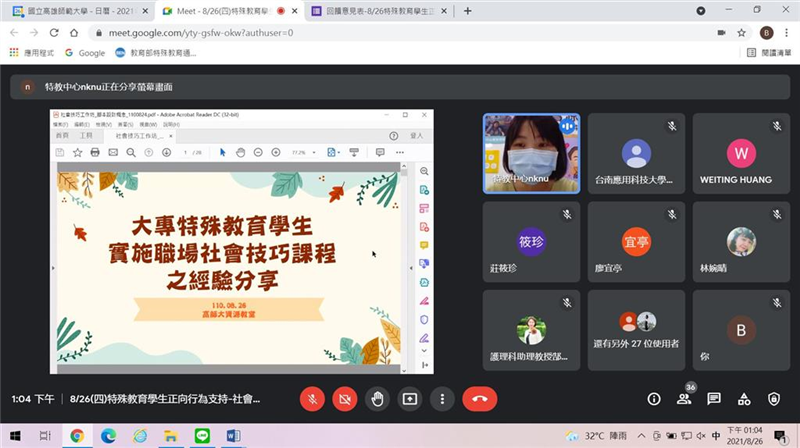Open host controls shield icon
The height and width of the screenshot is (448, 800).
(x=774, y=399)
